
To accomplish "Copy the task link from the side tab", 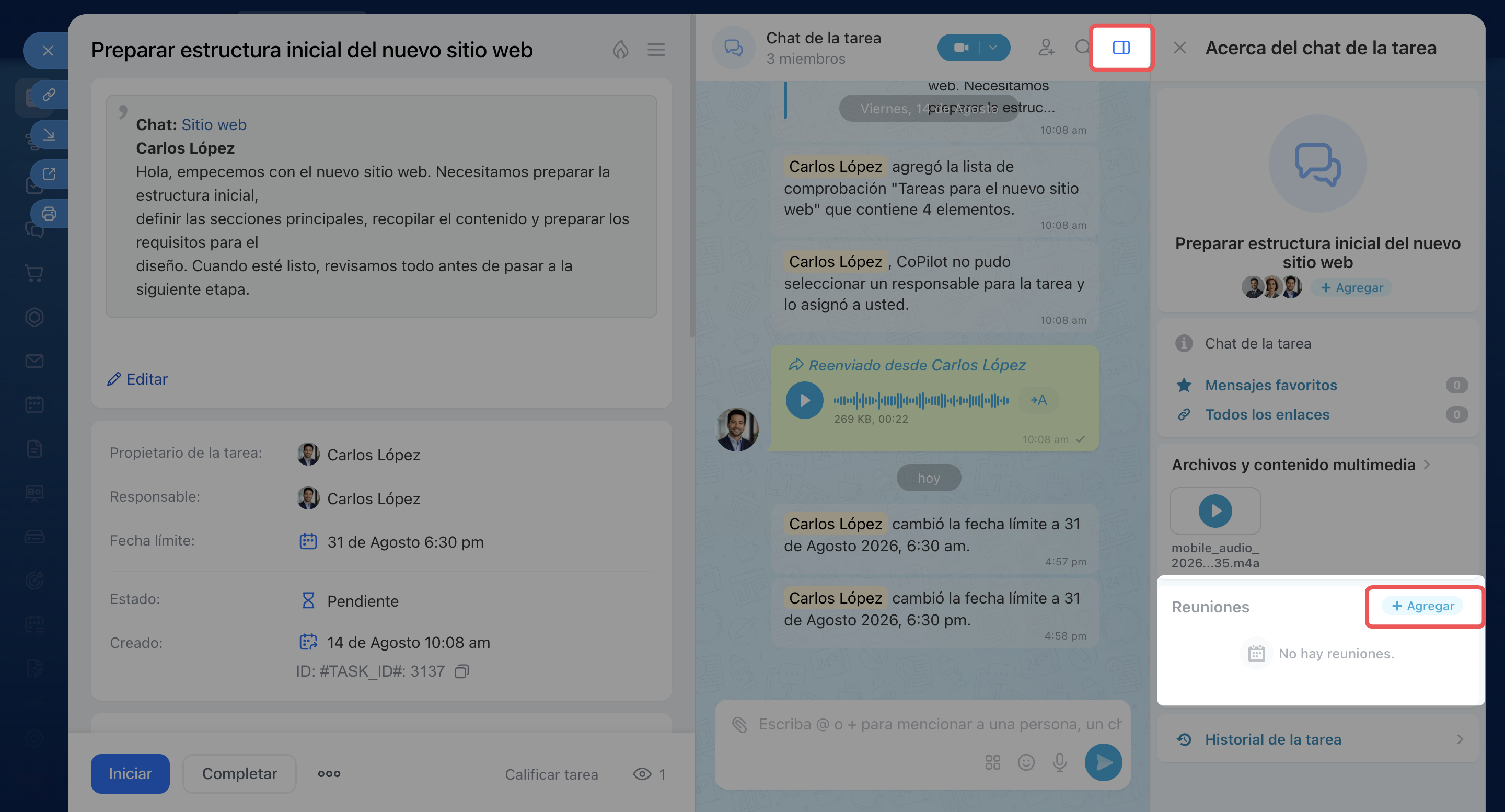I will [49, 95].
